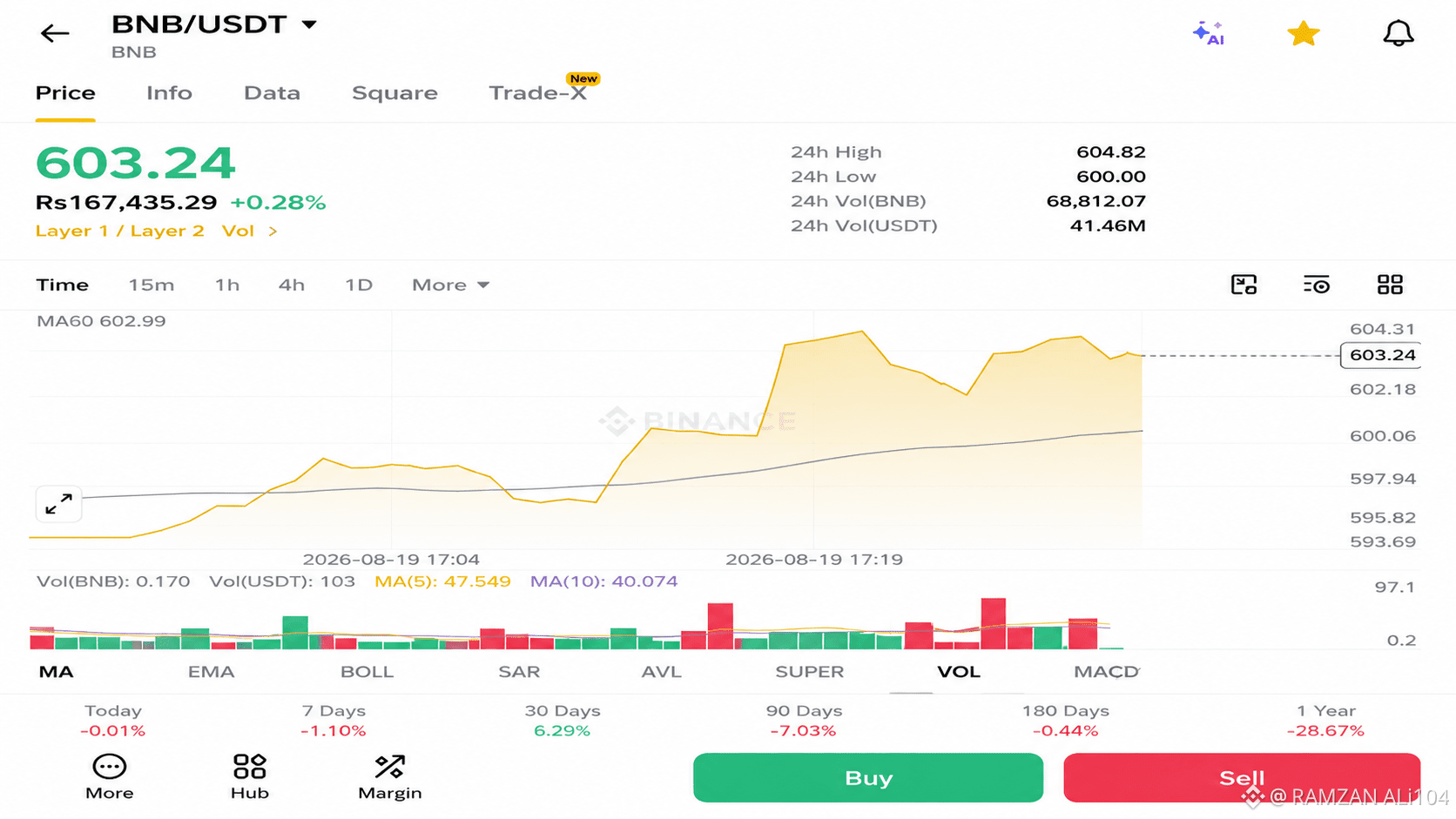Open price alerts bell icon
Screen dimensions: 1456x819
click(1399, 33)
